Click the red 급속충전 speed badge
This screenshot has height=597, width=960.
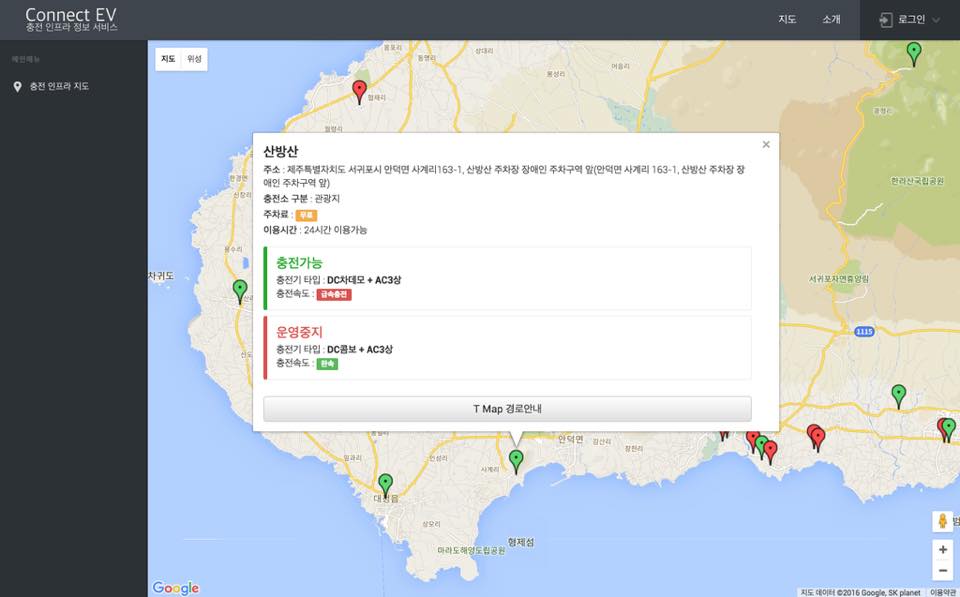(x=334, y=295)
